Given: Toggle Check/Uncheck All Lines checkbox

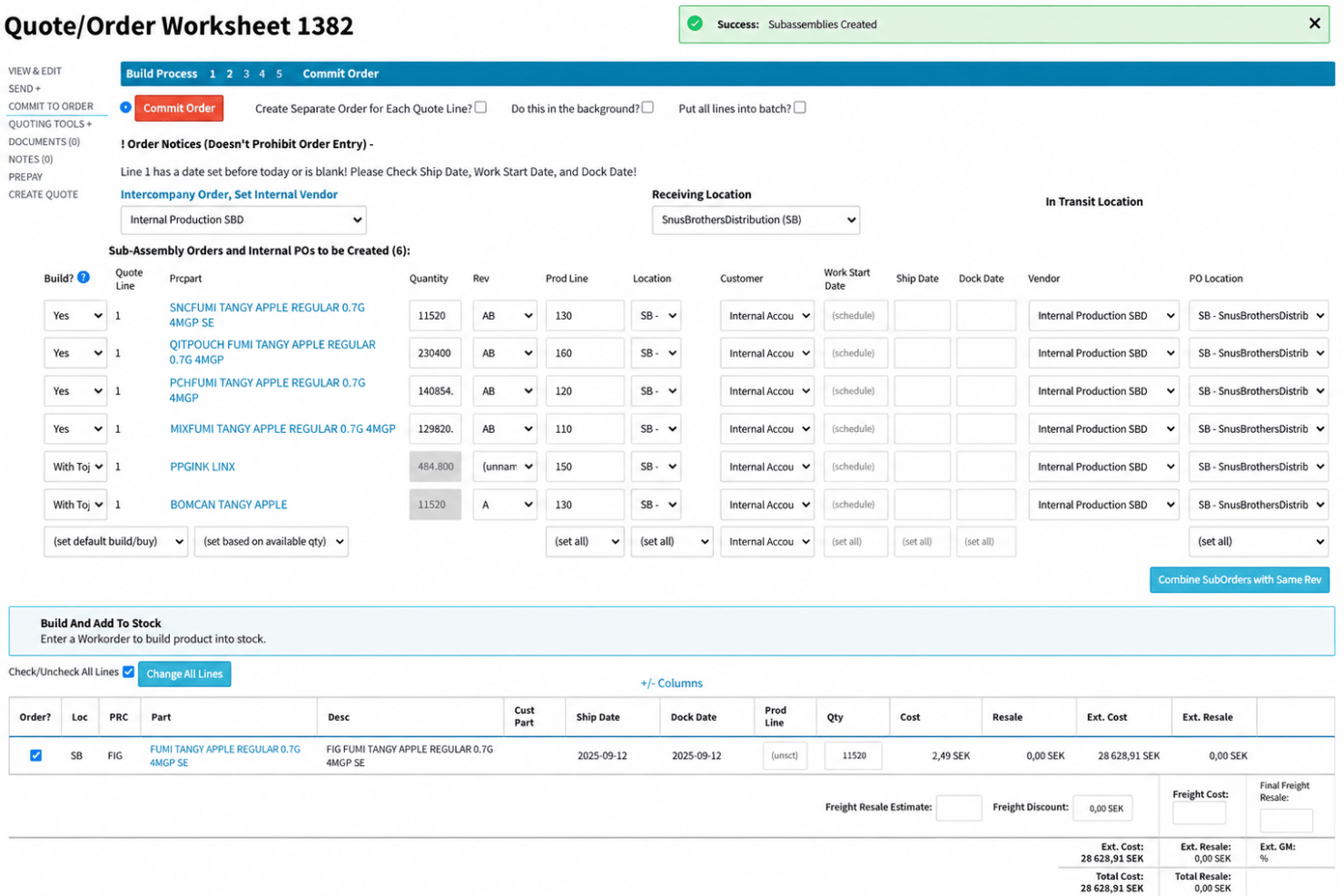Looking at the screenshot, I should pyautogui.click(x=128, y=672).
